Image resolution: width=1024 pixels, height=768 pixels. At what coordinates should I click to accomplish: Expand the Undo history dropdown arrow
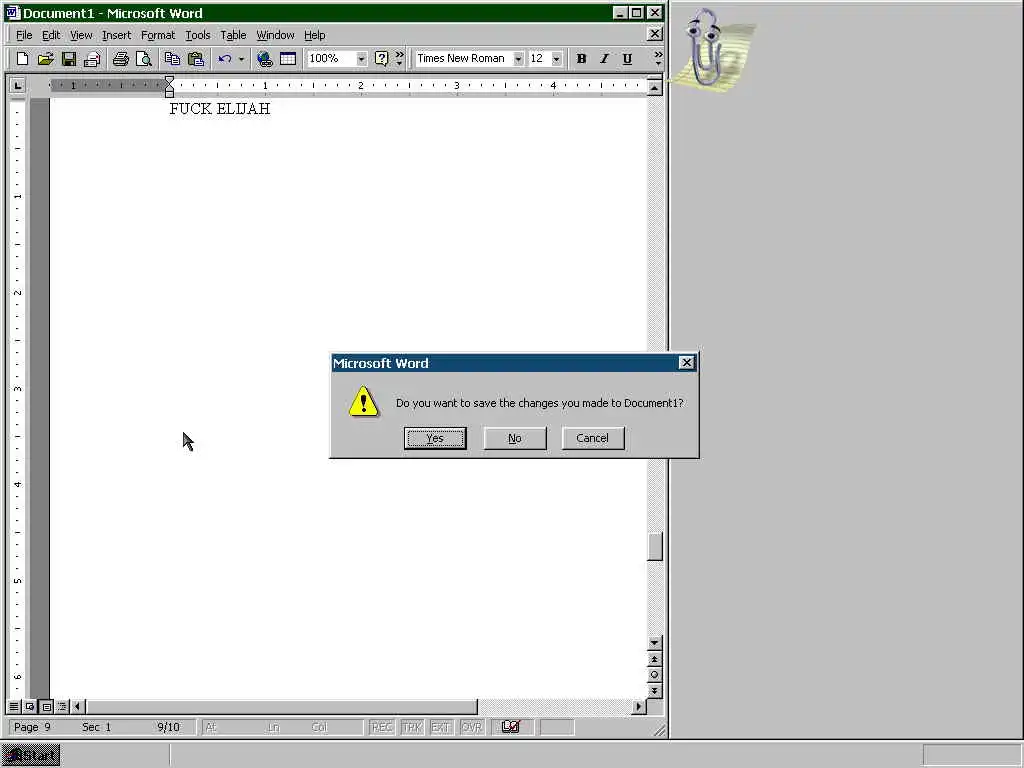click(x=241, y=59)
